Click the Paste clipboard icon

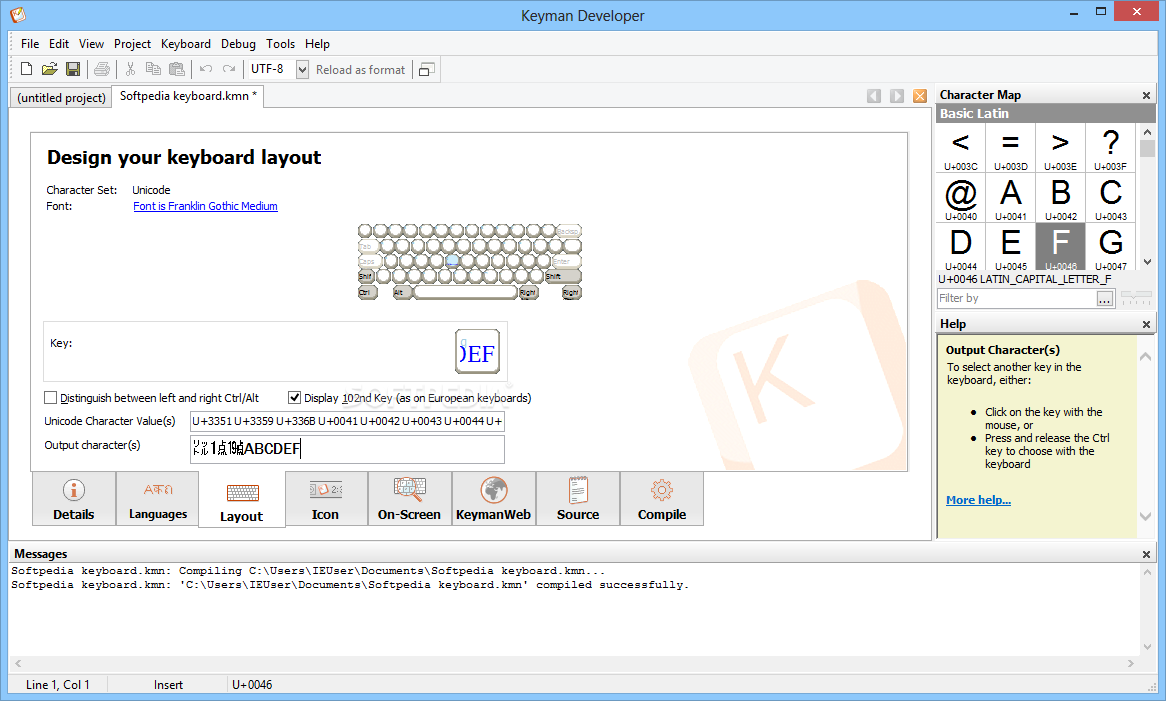(177, 69)
